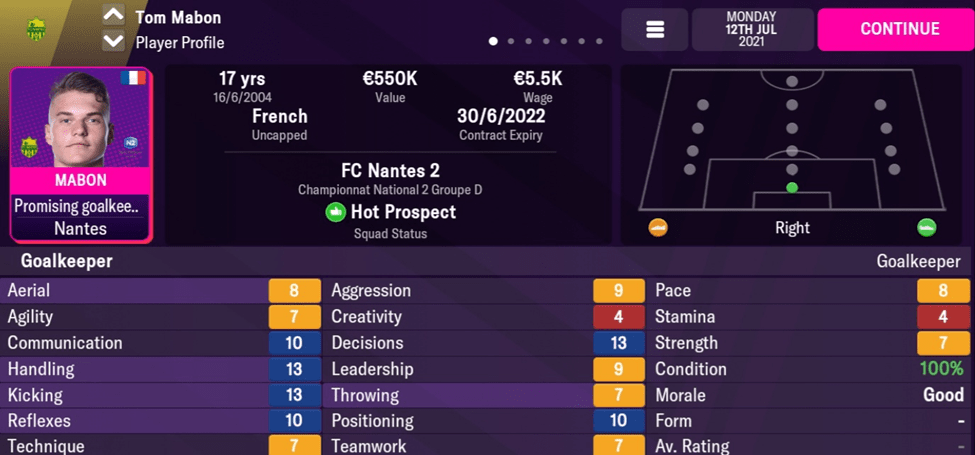Go to next player with down chevron
This screenshot has width=975, height=455.
tap(114, 42)
